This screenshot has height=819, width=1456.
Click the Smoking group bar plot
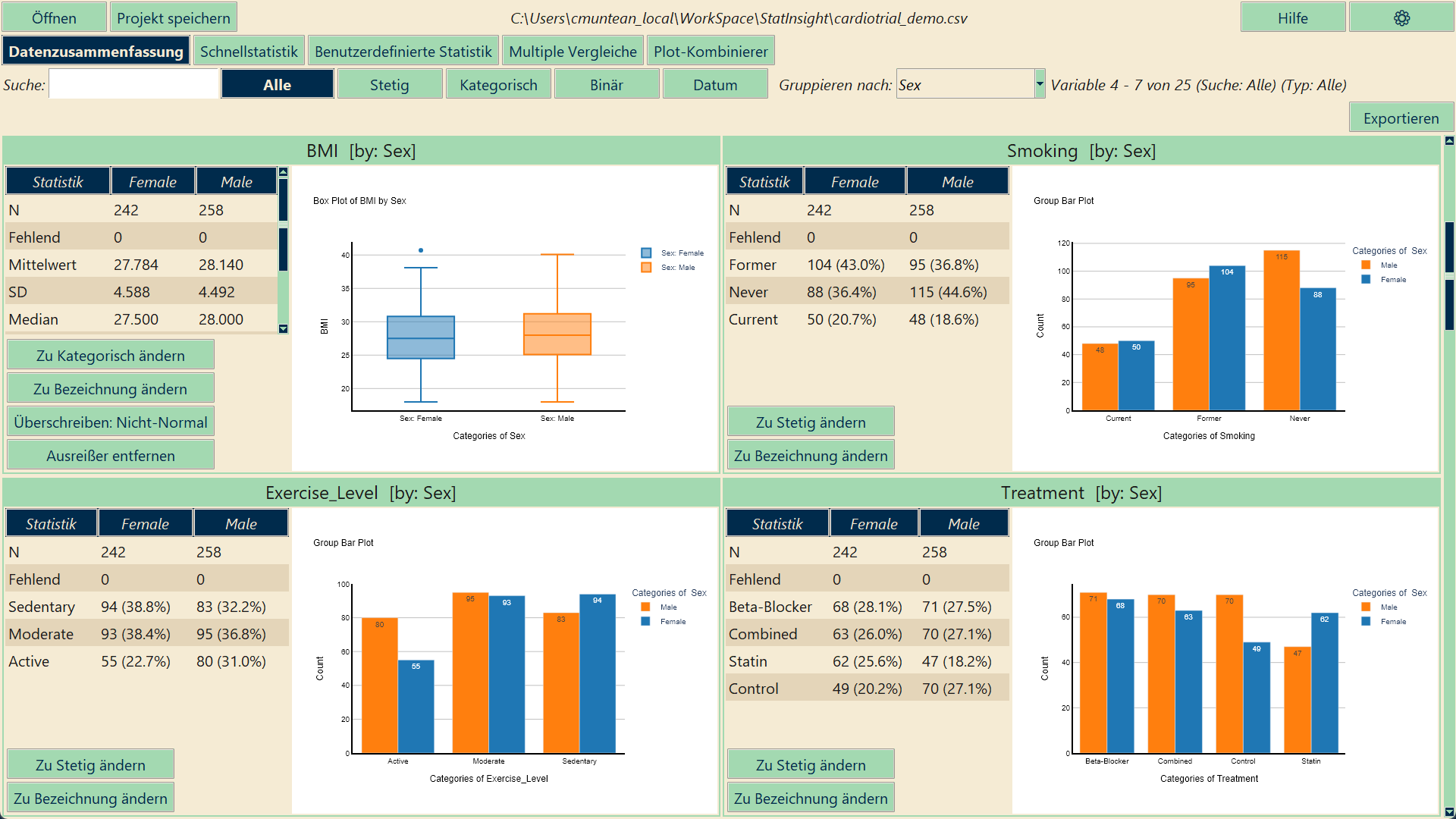[x=1225, y=318]
